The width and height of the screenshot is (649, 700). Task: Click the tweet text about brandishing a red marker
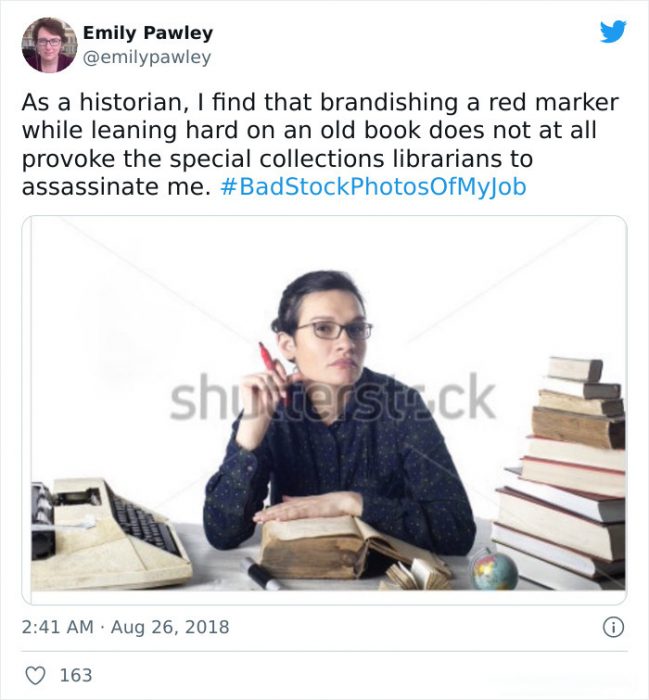point(320,144)
